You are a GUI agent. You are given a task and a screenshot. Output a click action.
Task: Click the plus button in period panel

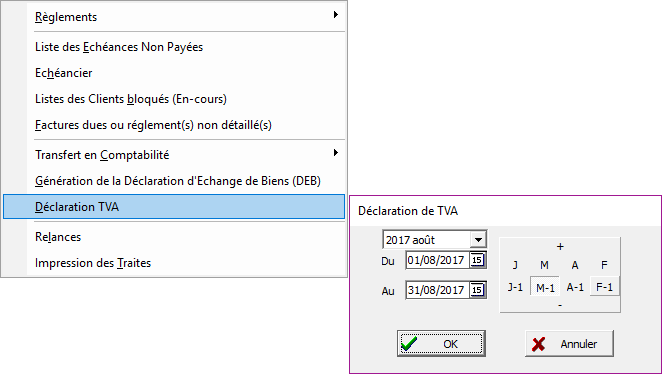coord(560,246)
